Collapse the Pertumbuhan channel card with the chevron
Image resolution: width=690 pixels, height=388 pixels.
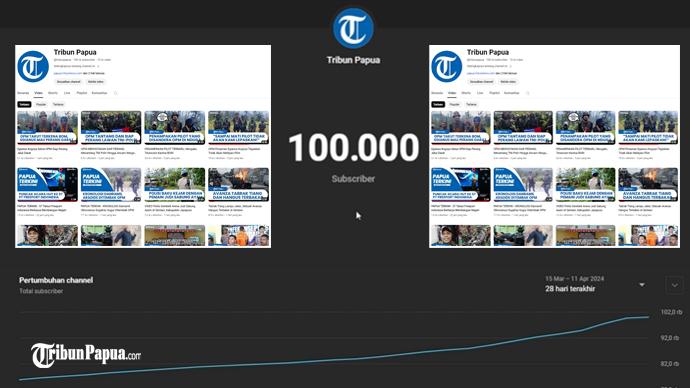point(675,285)
